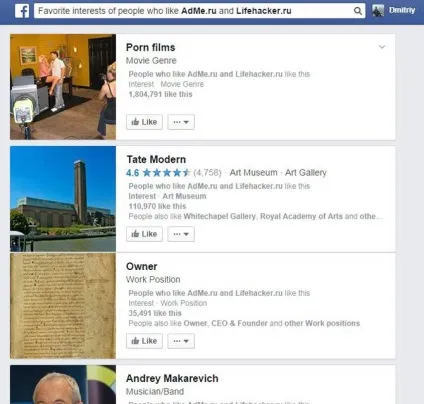
Task: Expand the Porn films card chevron
Action: [382, 47]
